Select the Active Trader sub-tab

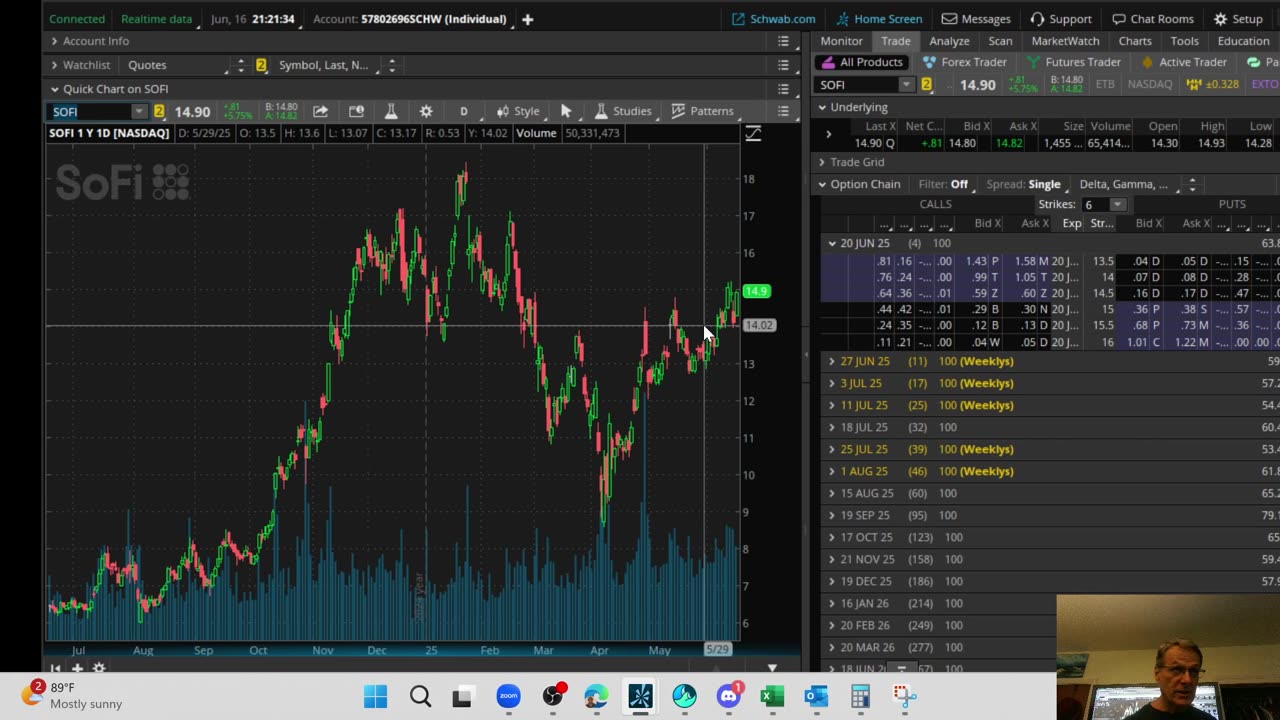point(1184,62)
